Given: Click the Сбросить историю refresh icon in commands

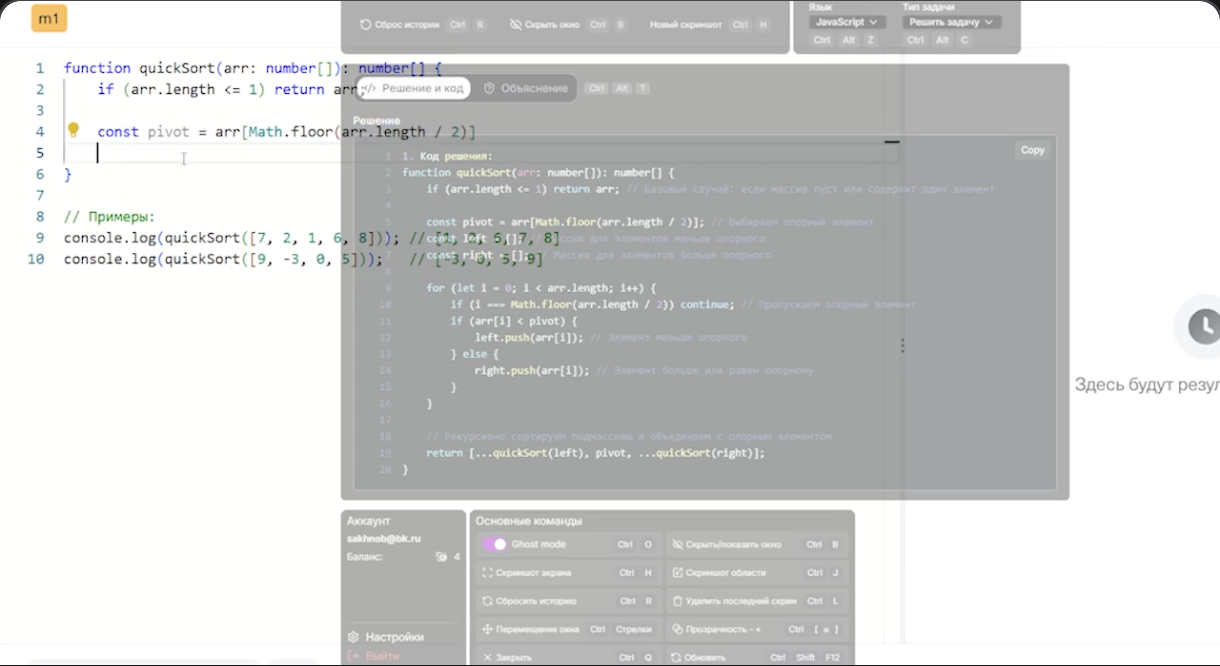Looking at the screenshot, I should tap(488, 601).
